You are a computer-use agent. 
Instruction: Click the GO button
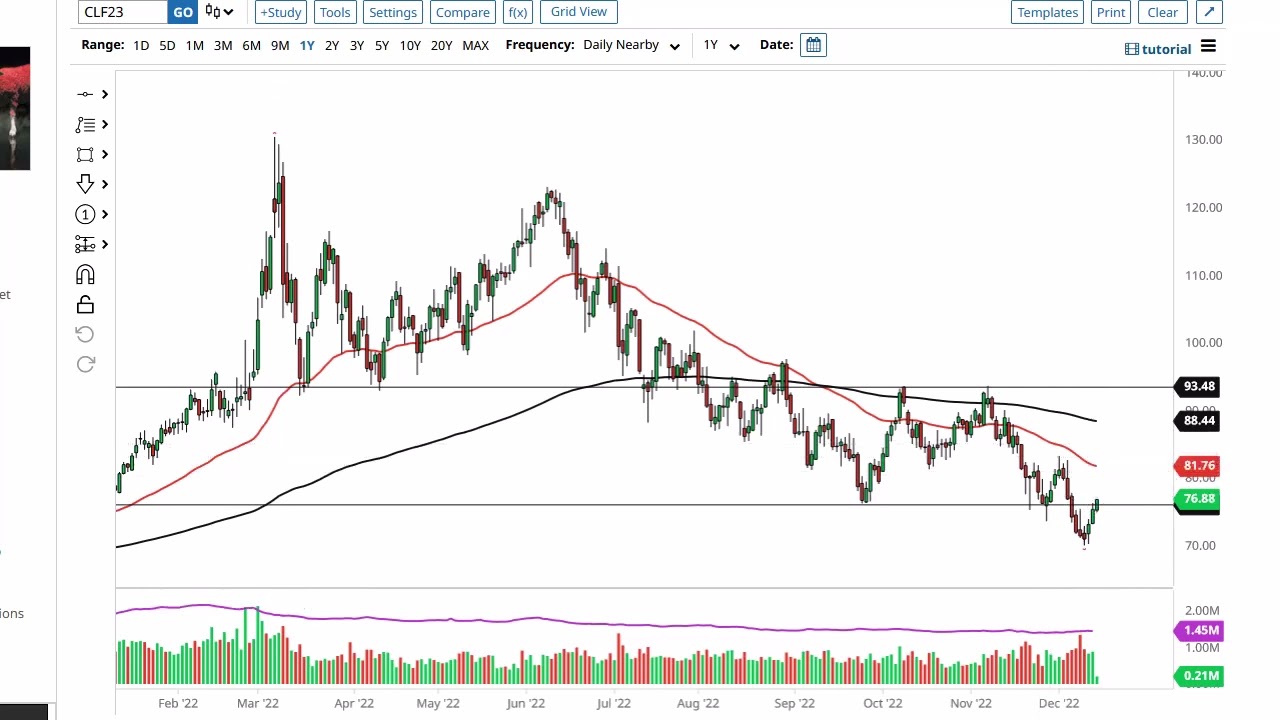[182, 12]
